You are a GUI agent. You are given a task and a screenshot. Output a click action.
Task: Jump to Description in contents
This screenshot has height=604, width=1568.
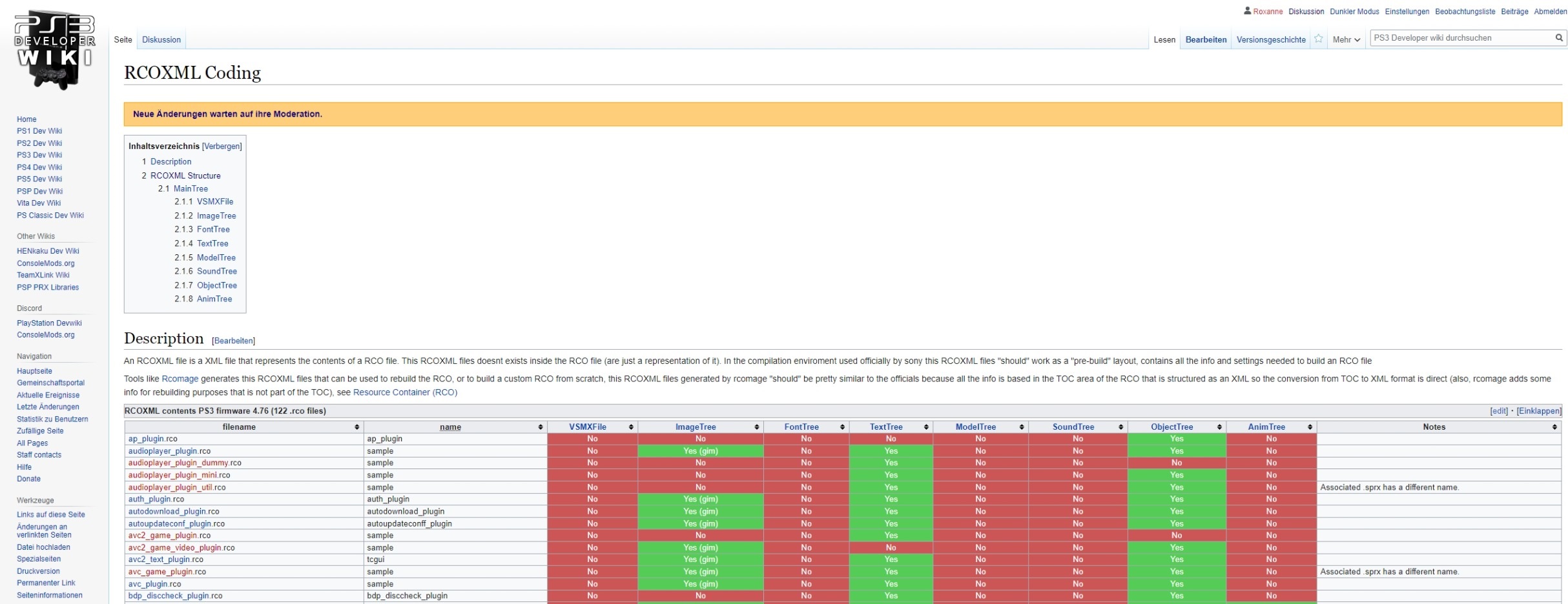click(x=170, y=161)
